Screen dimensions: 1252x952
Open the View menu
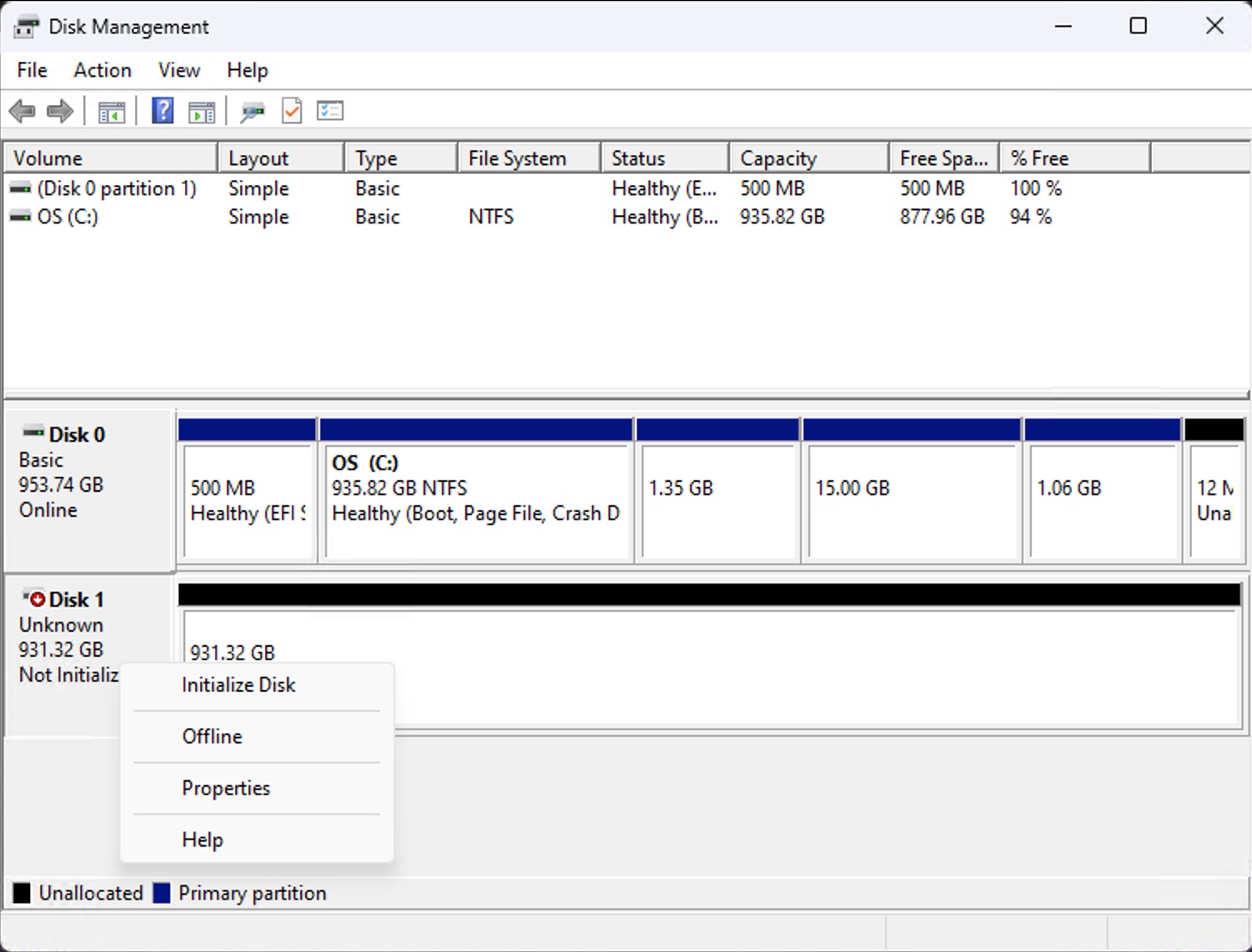click(179, 70)
